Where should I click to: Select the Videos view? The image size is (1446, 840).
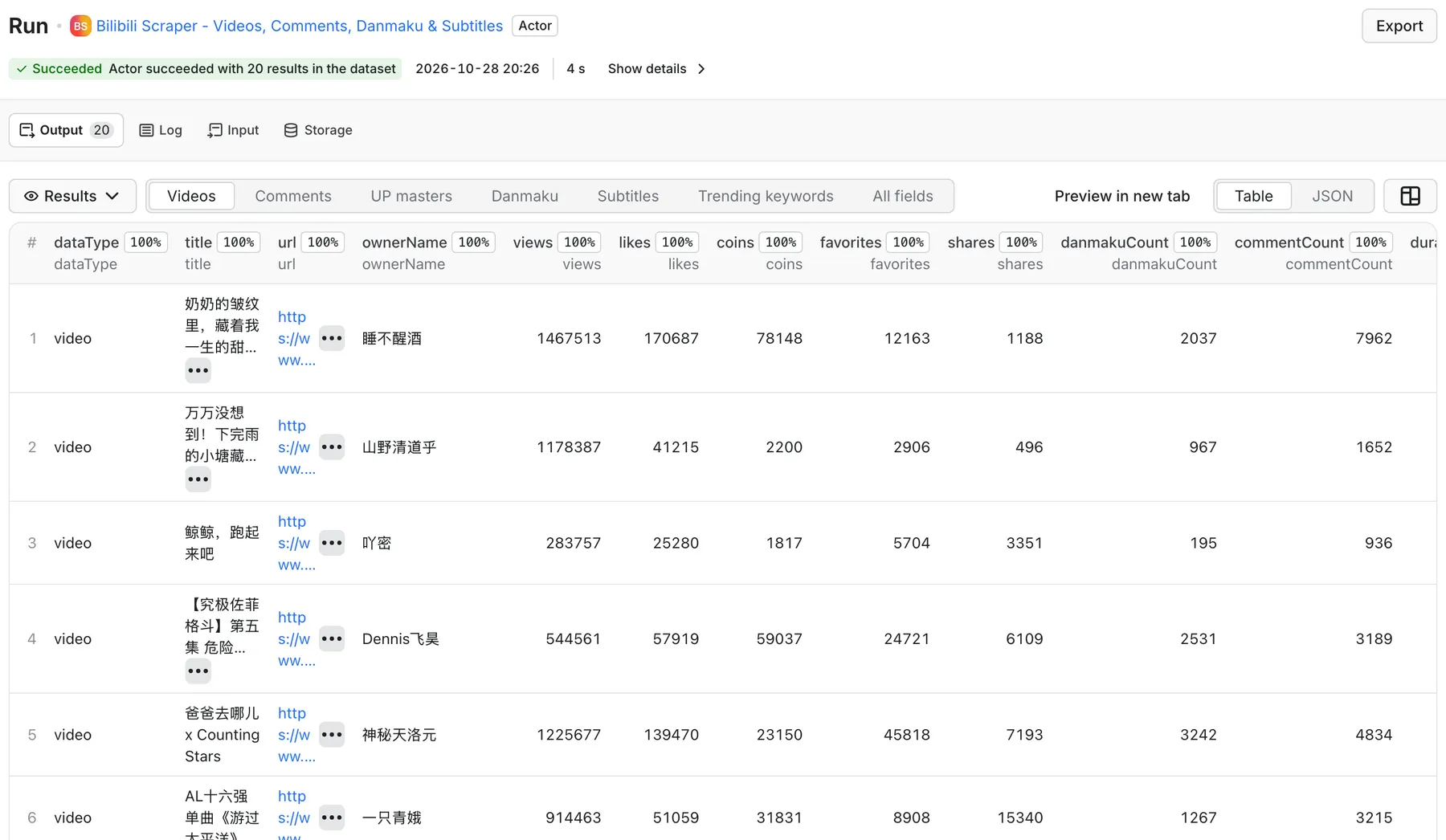click(x=191, y=196)
